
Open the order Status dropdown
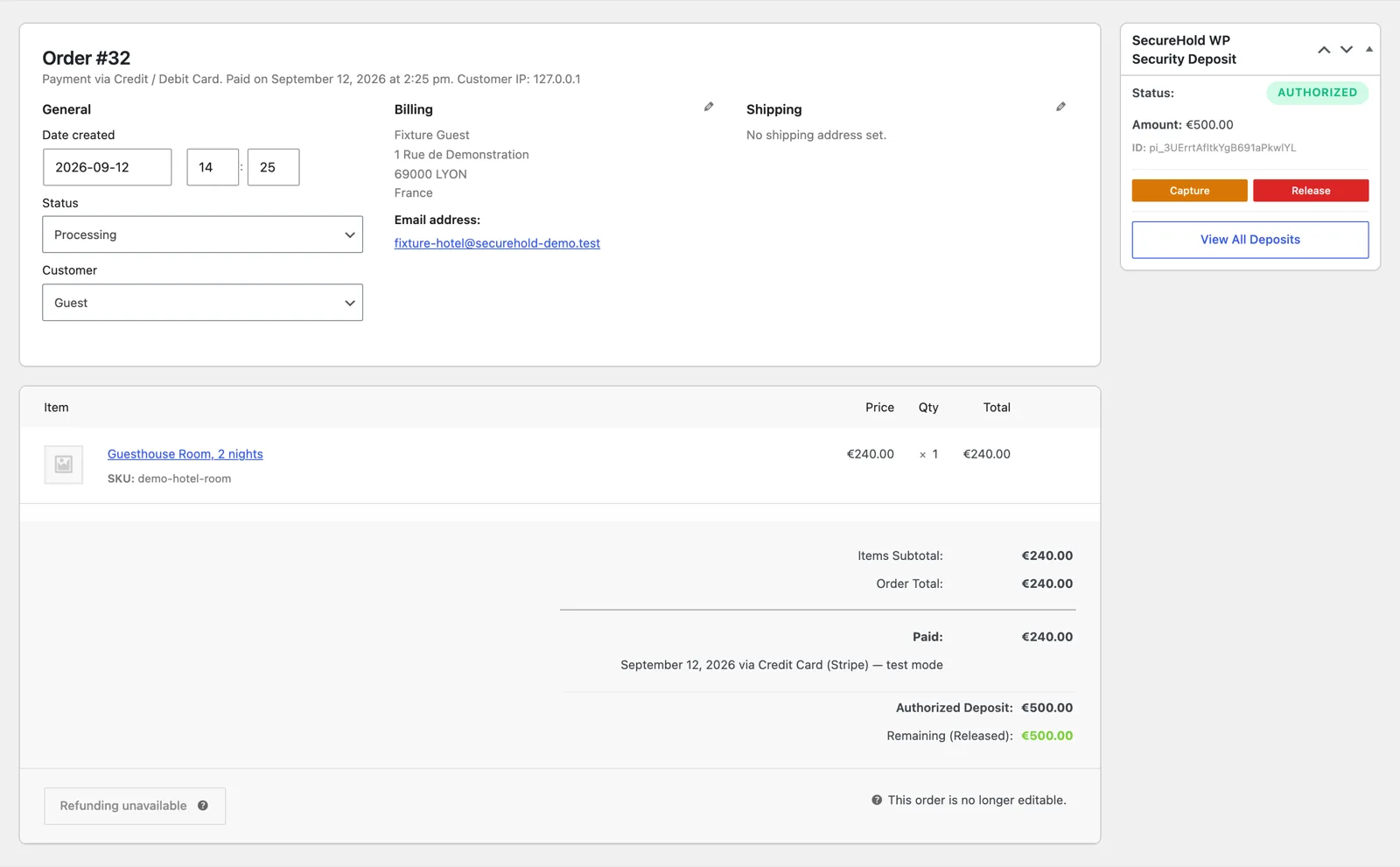coord(202,234)
